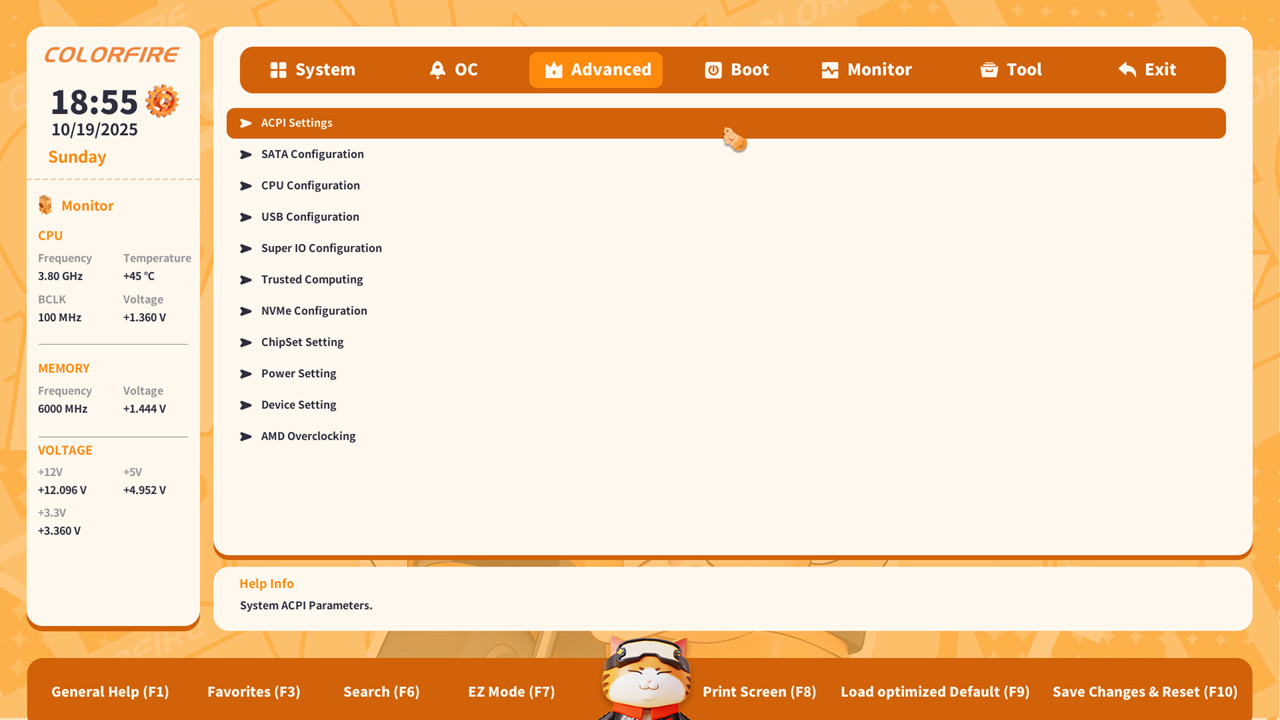Click the tiger cat mascot at the bottom
This screenshot has width=1280, height=720.
[645, 678]
